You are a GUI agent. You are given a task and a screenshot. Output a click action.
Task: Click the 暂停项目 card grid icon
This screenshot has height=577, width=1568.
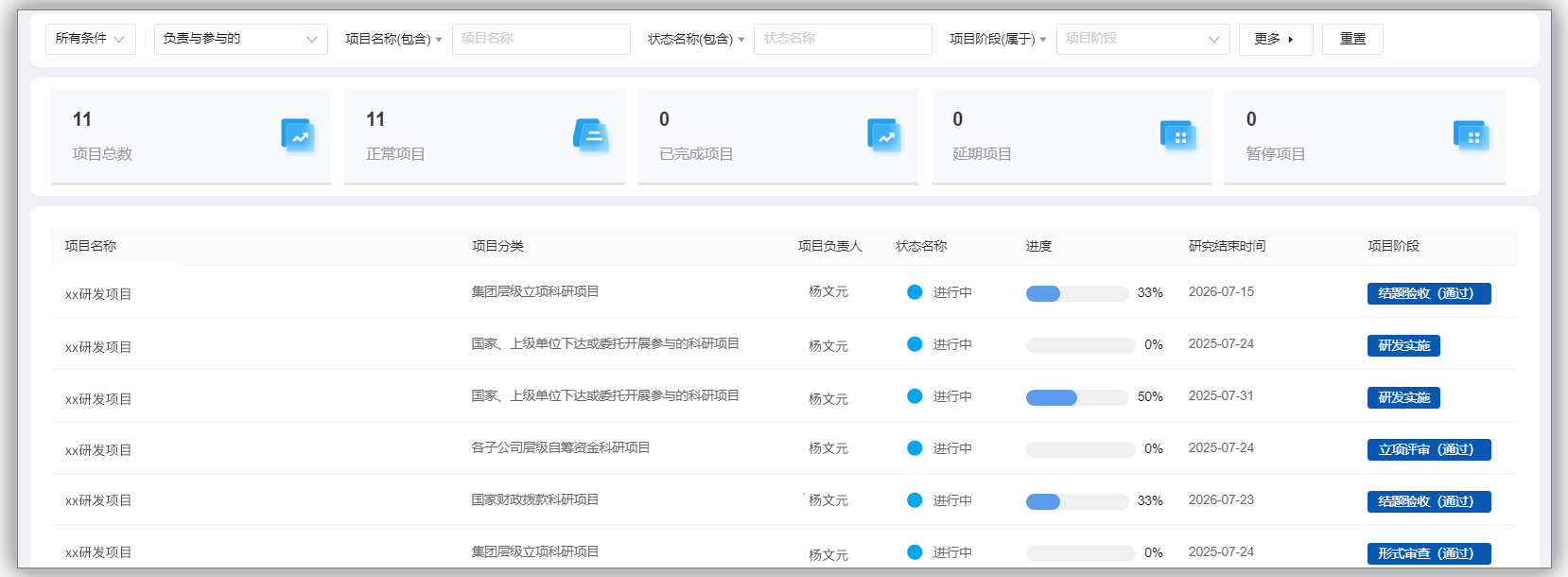(1472, 135)
